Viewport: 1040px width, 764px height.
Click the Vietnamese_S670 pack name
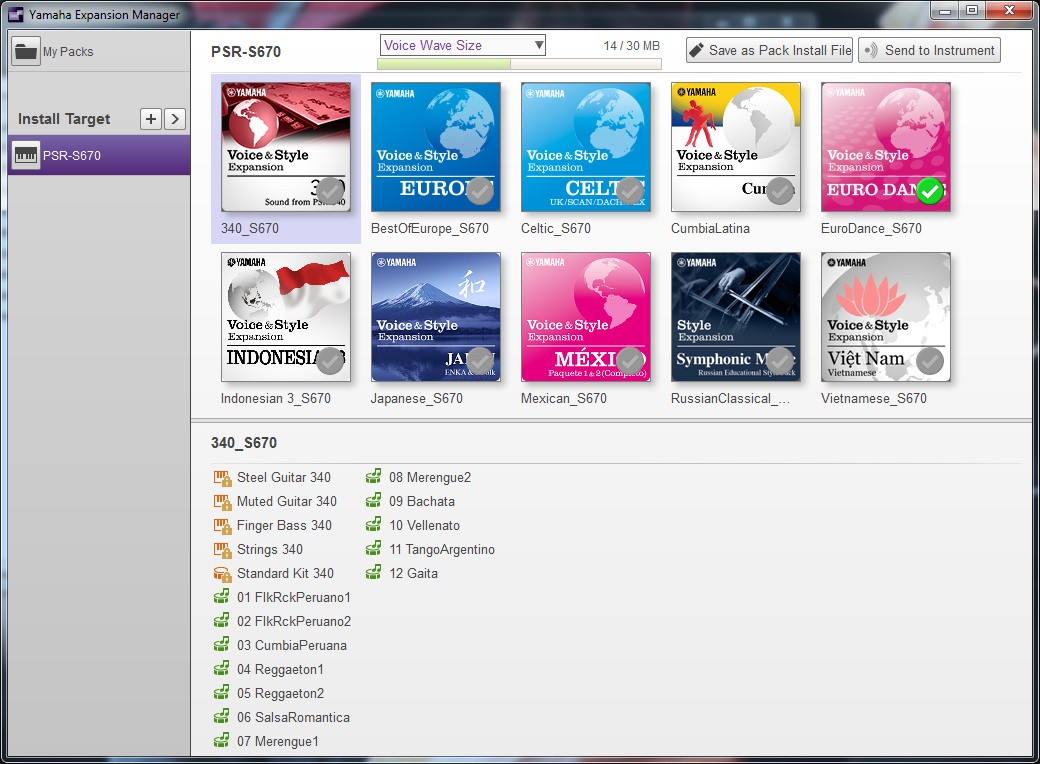click(x=874, y=398)
